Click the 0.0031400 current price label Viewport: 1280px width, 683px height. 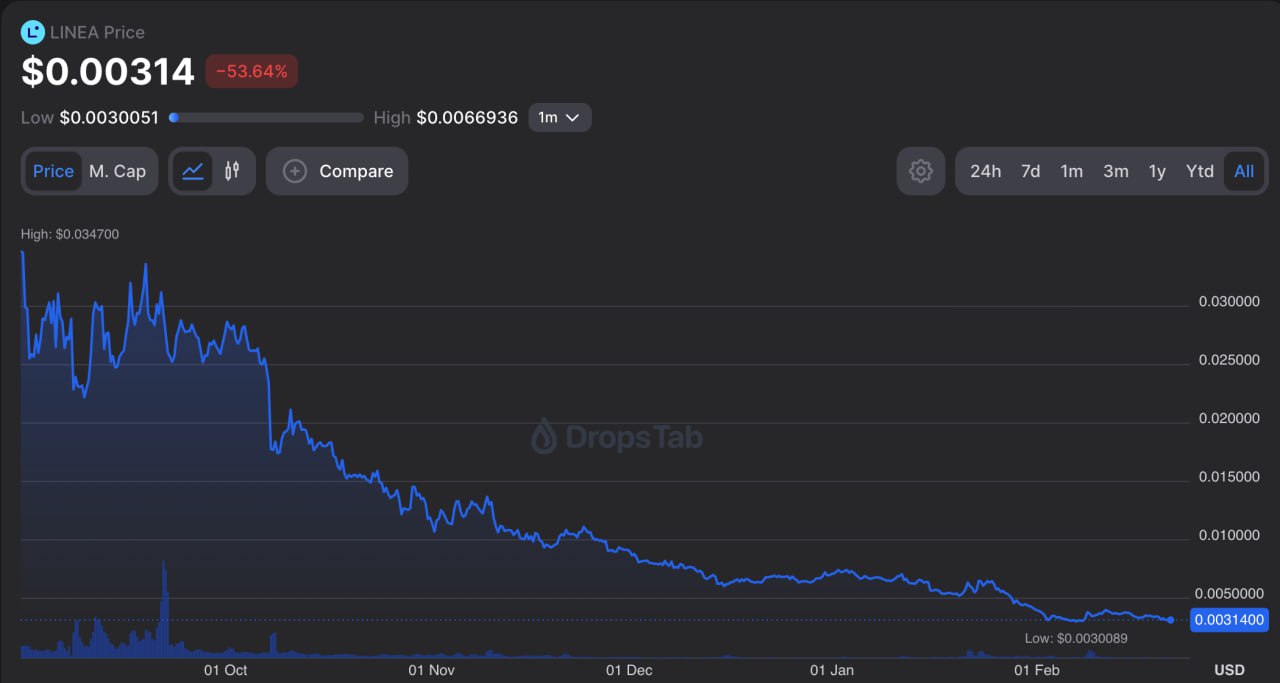coord(1229,620)
